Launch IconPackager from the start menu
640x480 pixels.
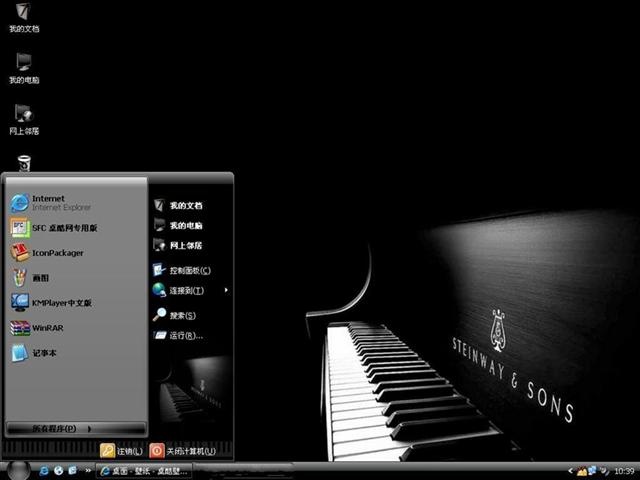(47, 253)
